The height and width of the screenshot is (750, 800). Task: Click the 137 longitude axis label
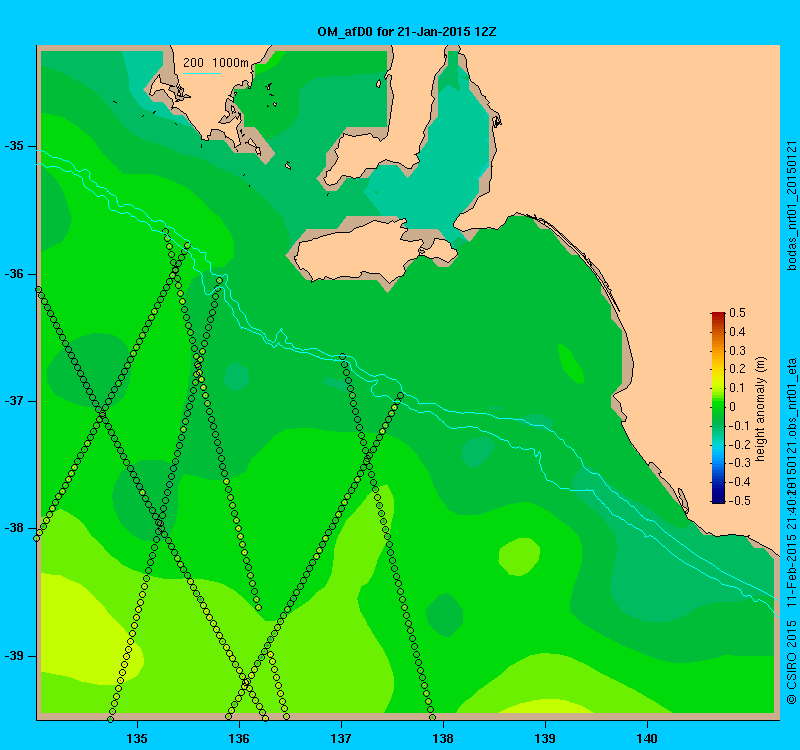coord(341,738)
